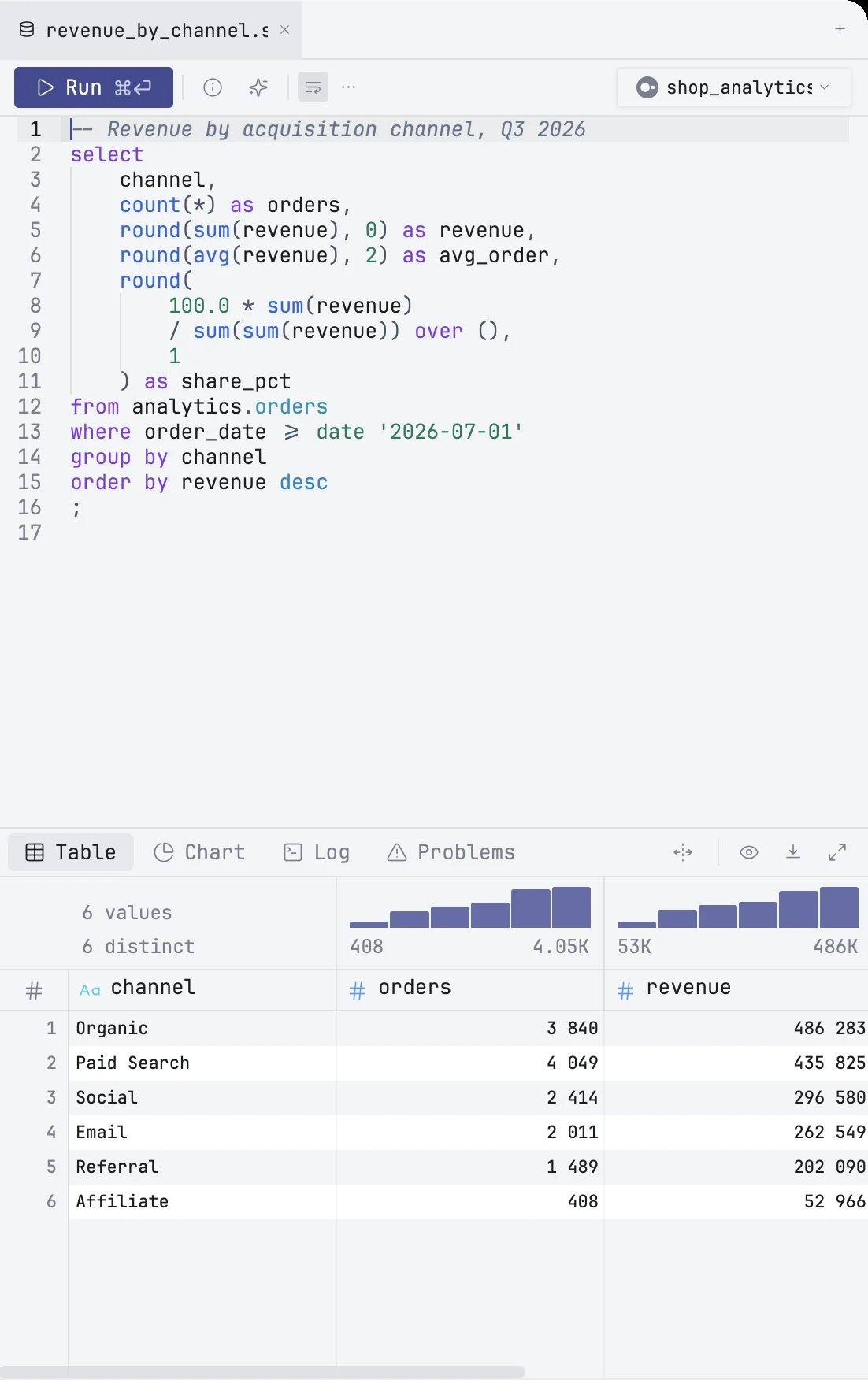
Task: Sort by the revenue column header
Action: click(x=736, y=990)
